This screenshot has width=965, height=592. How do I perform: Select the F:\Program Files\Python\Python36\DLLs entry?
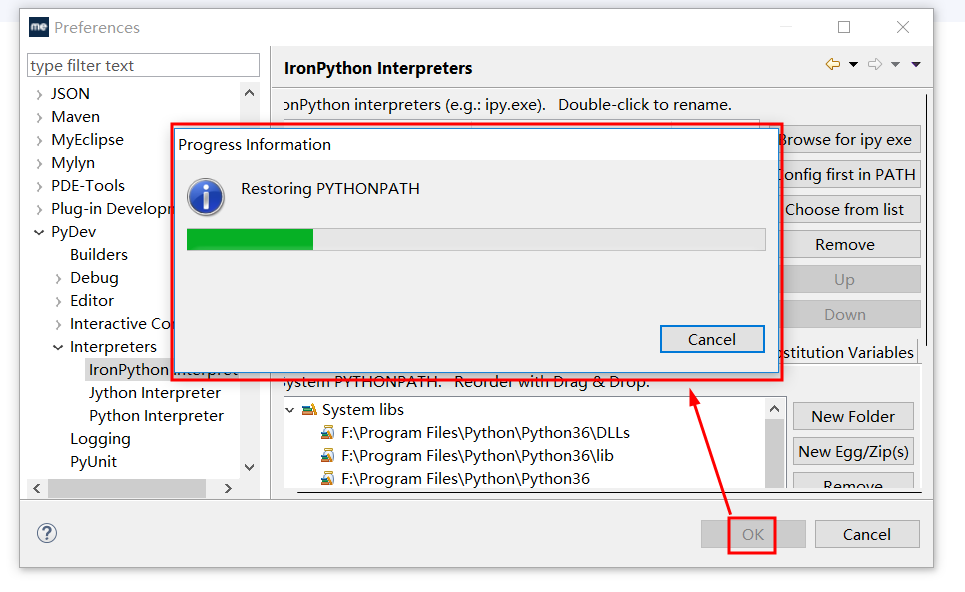pos(485,433)
